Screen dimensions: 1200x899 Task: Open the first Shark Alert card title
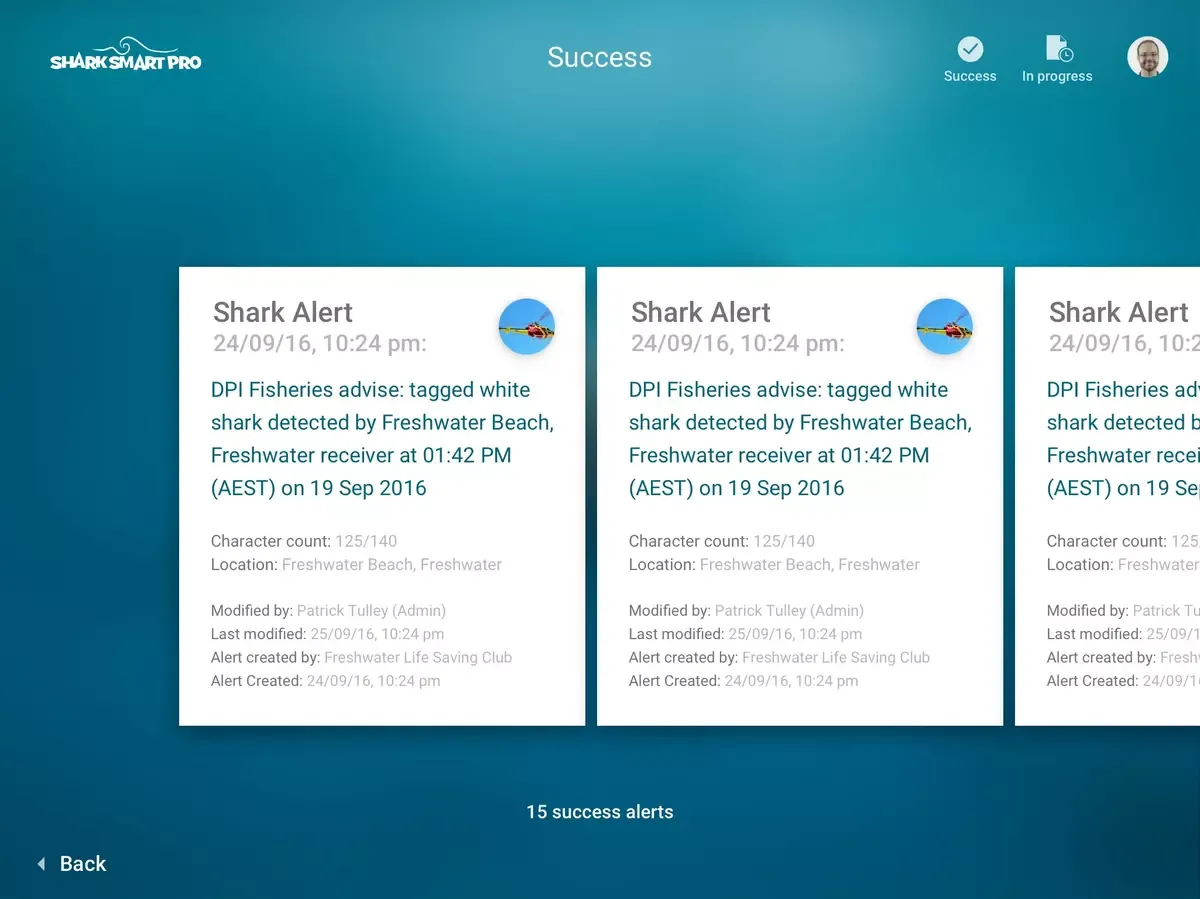pyautogui.click(x=283, y=312)
